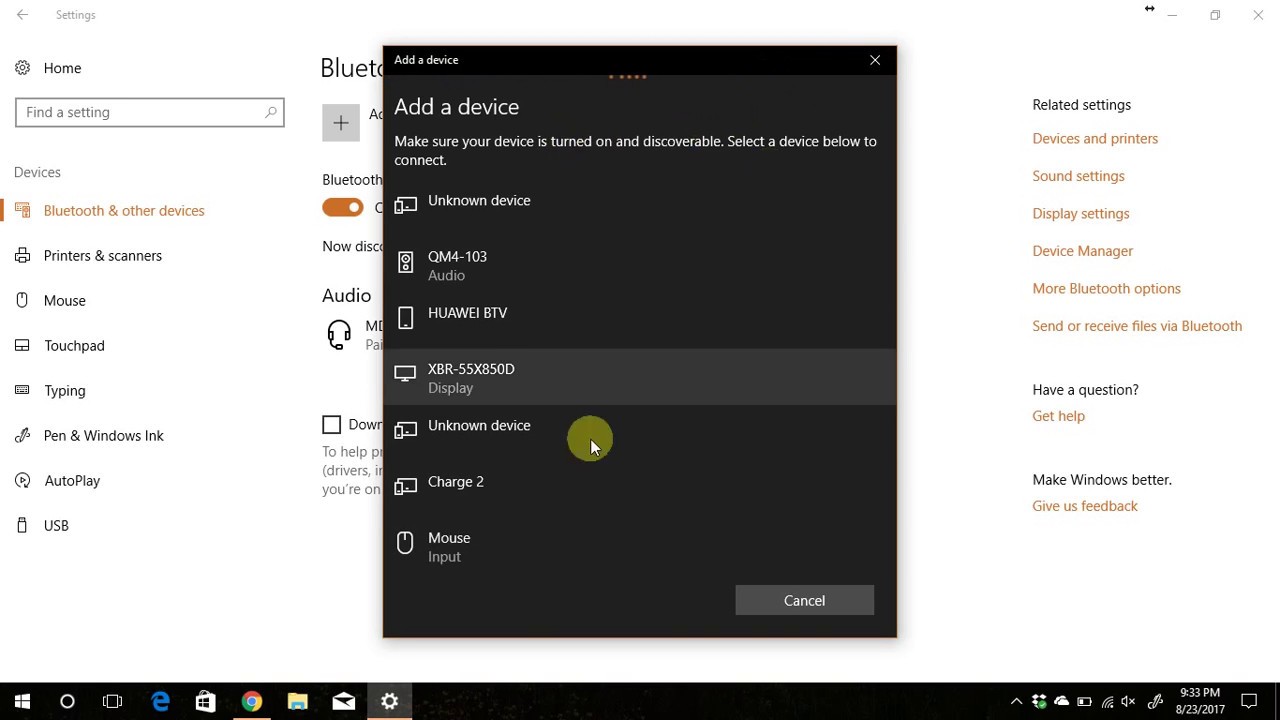Open Printers & scanners section
The width and height of the screenshot is (1280, 720).
(x=103, y=255)
